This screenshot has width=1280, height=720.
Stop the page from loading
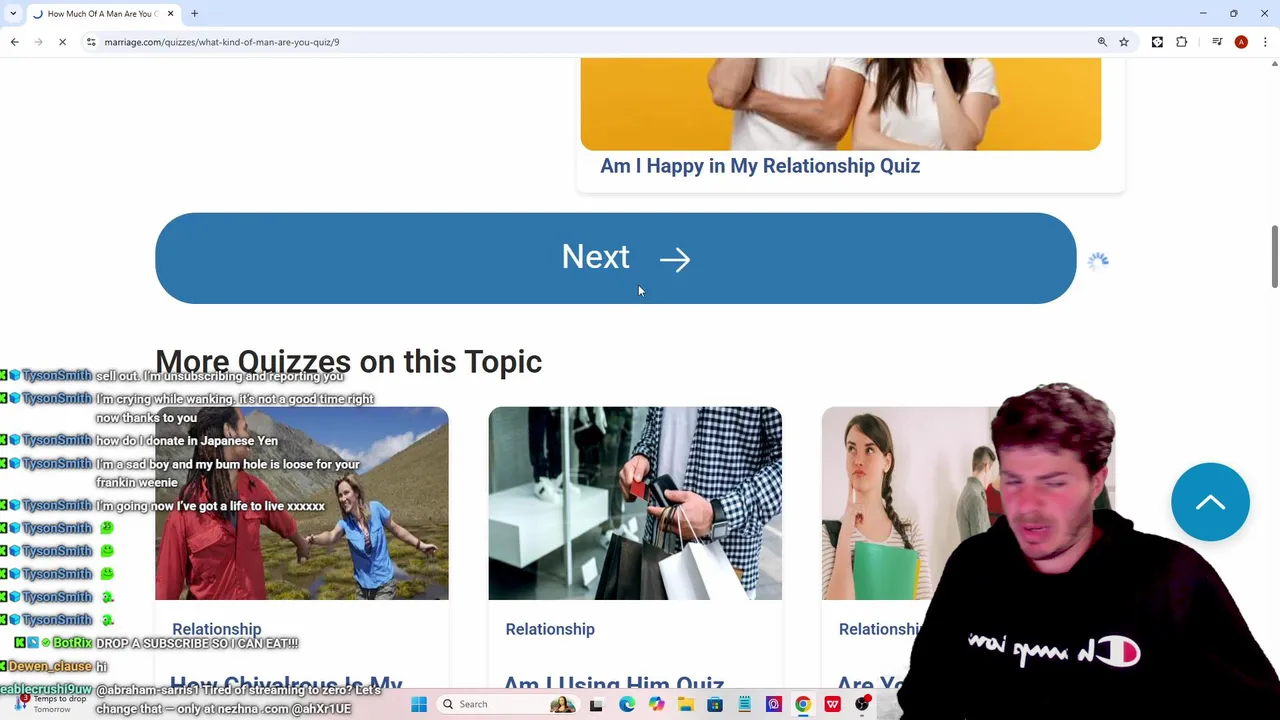62,42
